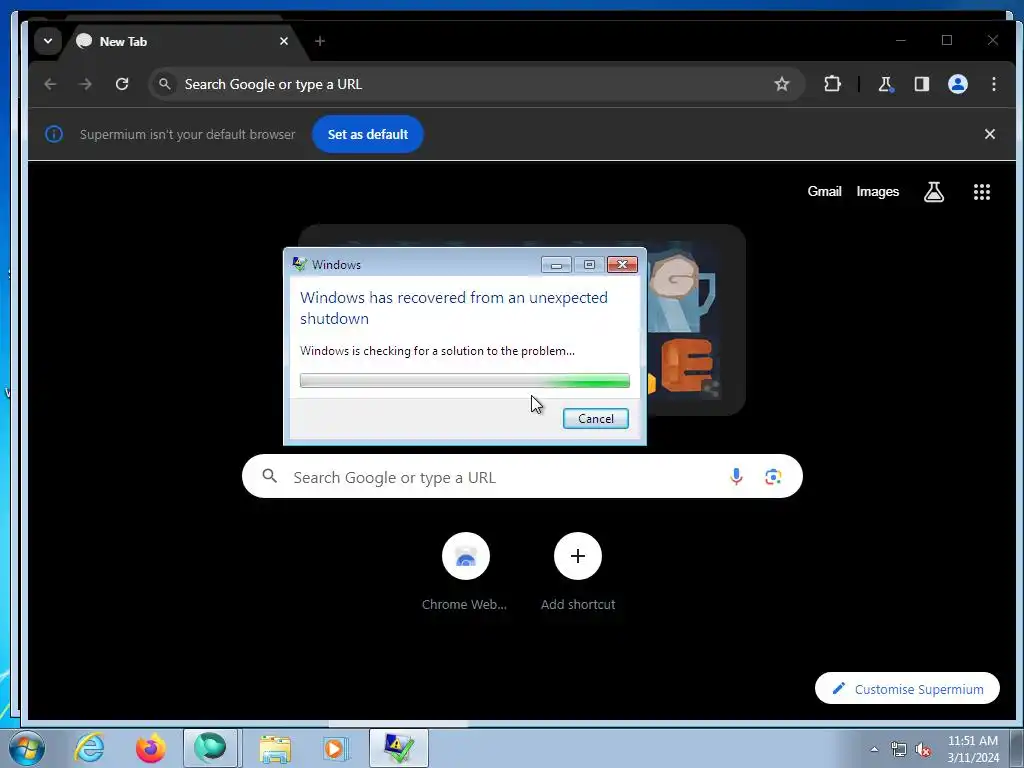Click Add shortcut button

(577, 572)
